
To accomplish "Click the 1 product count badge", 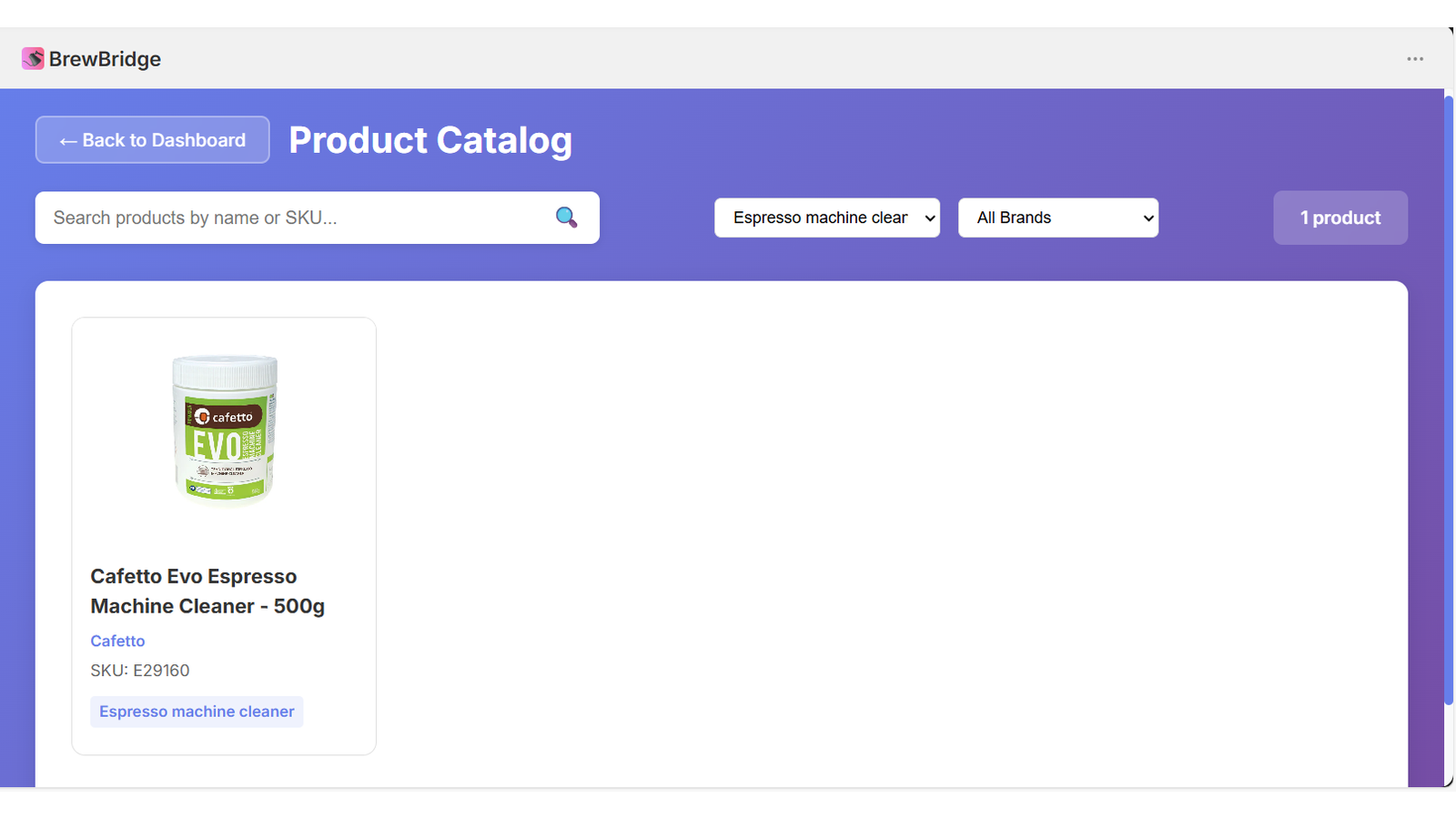I will click(x=1340, y=217).
